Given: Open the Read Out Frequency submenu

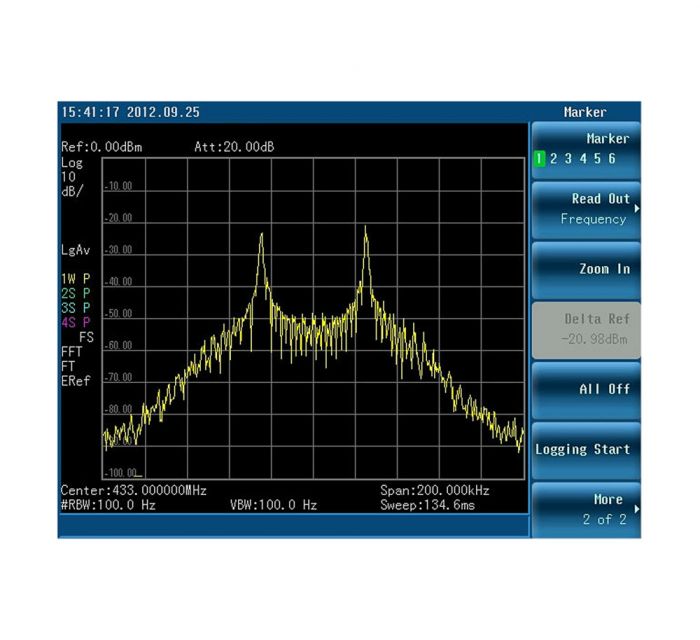Looking at the screenshot, I should (x=585, y=209).
